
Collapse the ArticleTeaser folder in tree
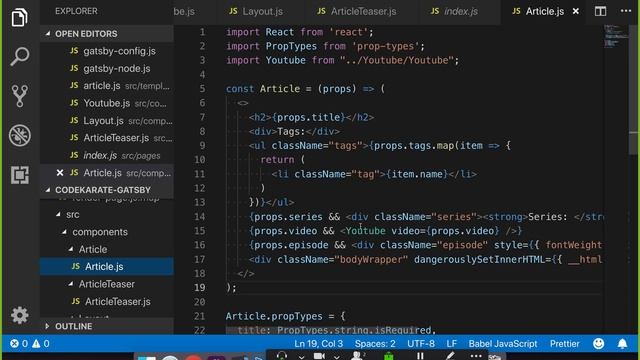pos(71,284)
